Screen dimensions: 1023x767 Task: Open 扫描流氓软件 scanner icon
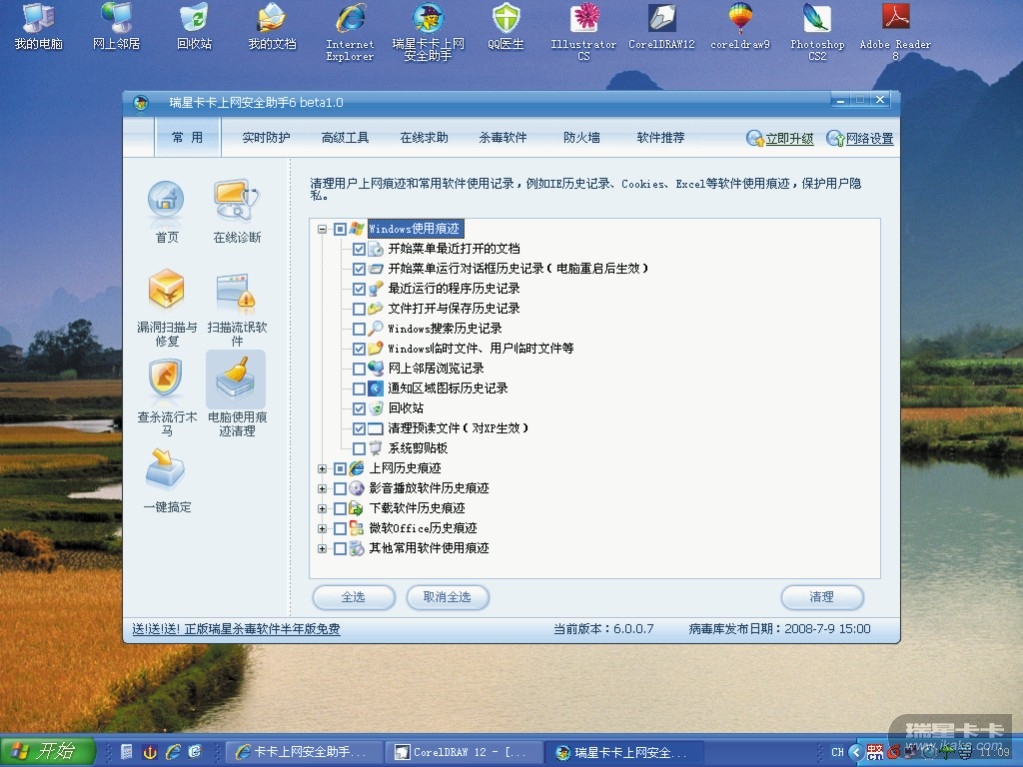(236, 290)
